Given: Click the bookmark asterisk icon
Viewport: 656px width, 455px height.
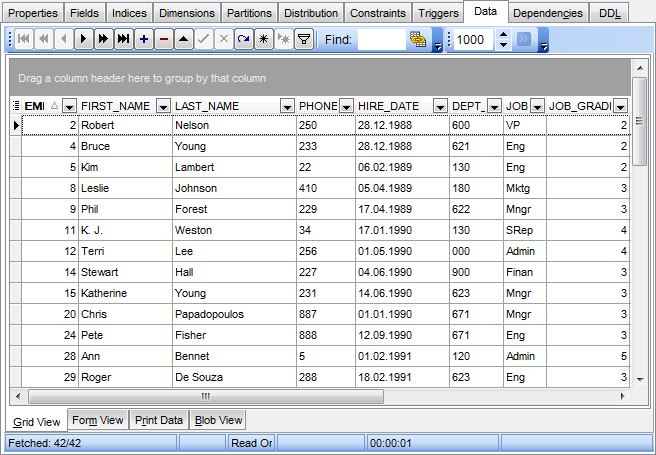Looking at the screenshot, I should [x=264, y=40].
